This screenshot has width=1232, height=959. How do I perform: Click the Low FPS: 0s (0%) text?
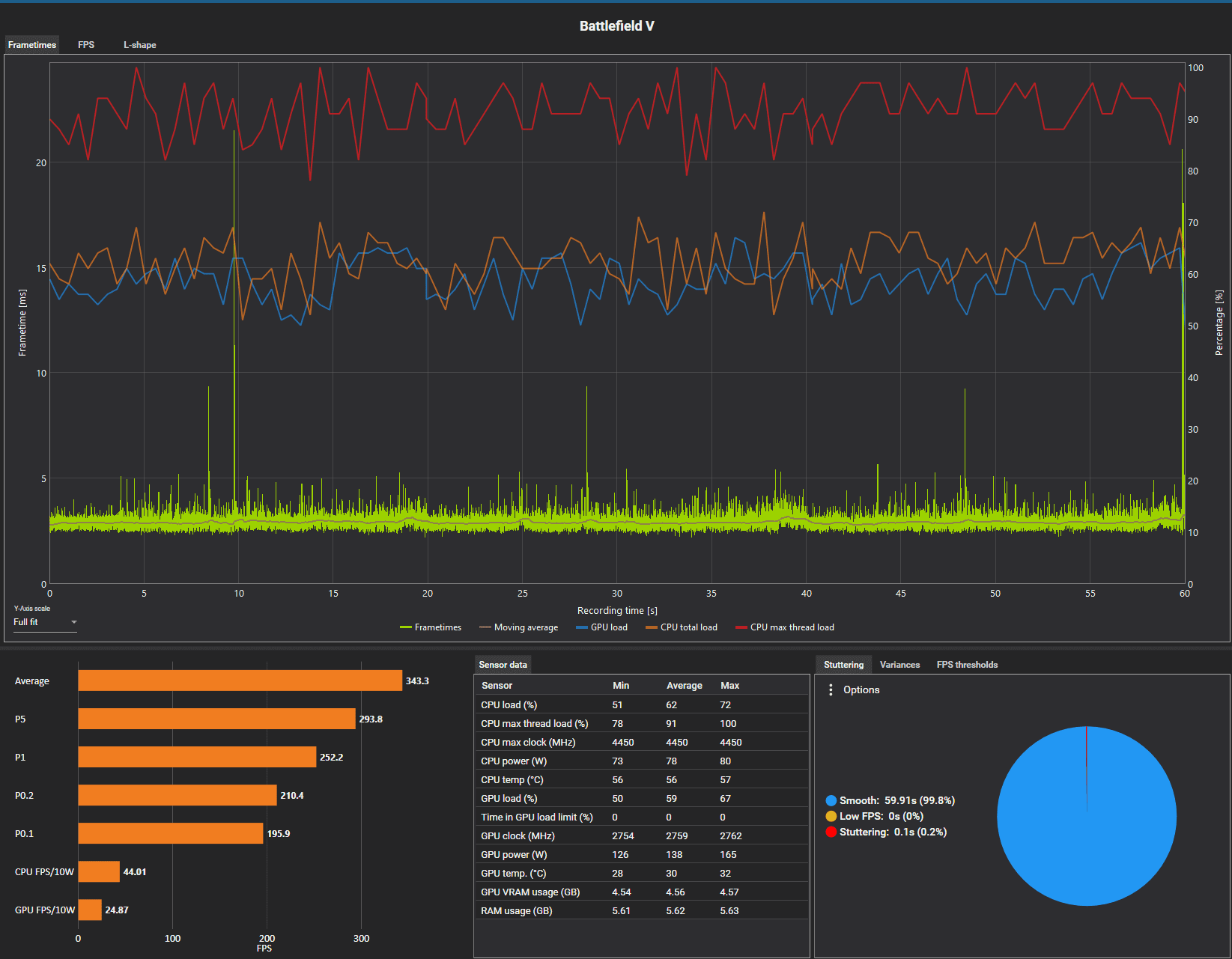coord(881,816)
